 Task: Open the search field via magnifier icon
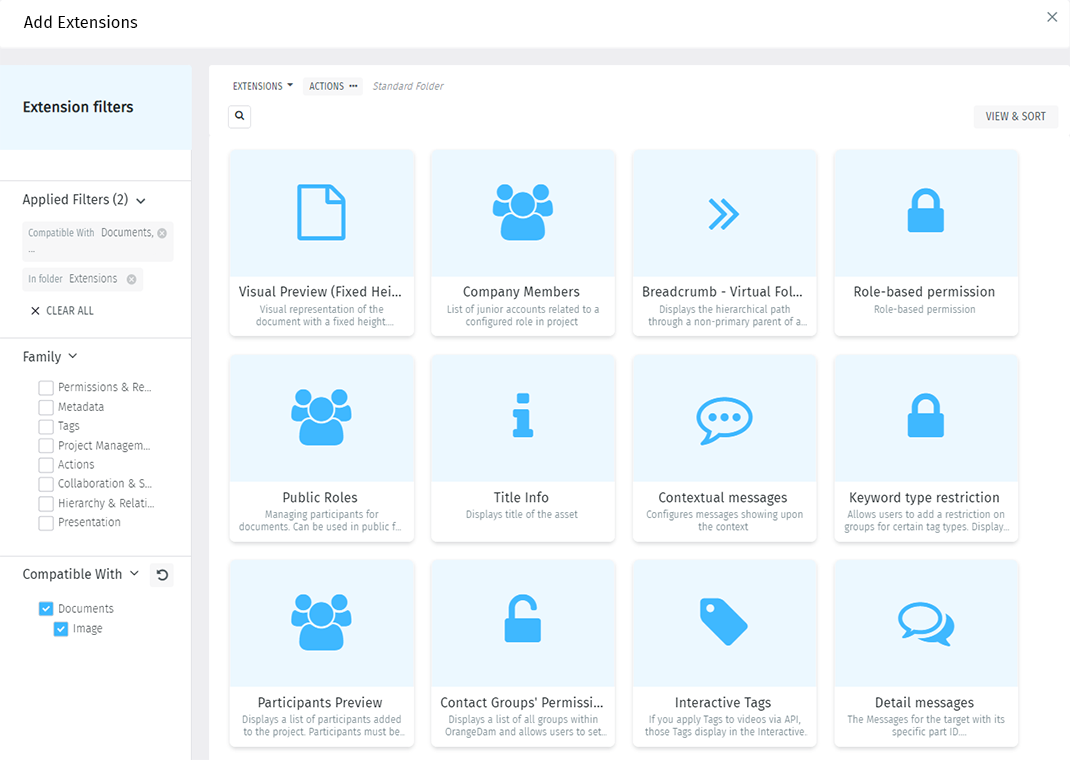coord(239,116)
